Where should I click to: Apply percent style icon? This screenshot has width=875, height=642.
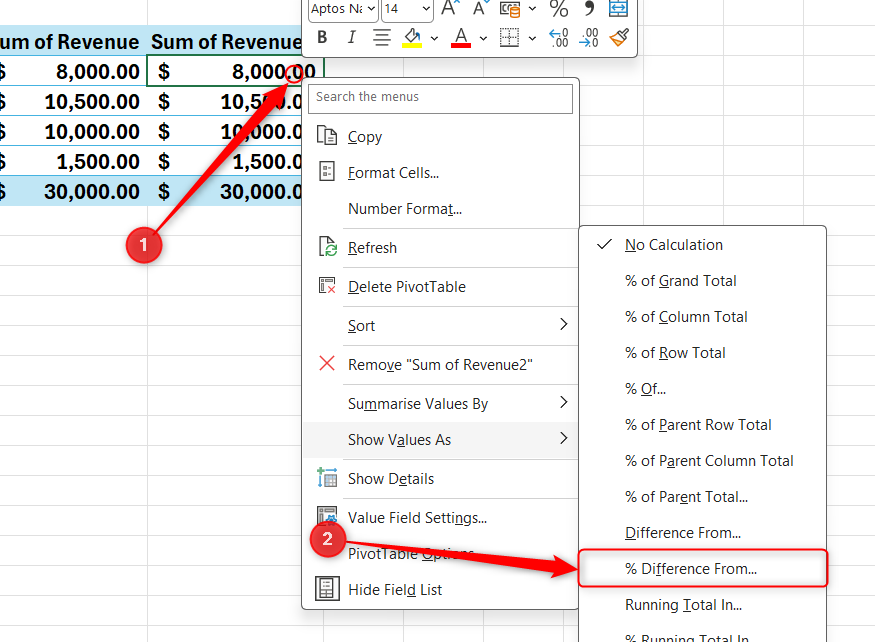coord(559,8)
